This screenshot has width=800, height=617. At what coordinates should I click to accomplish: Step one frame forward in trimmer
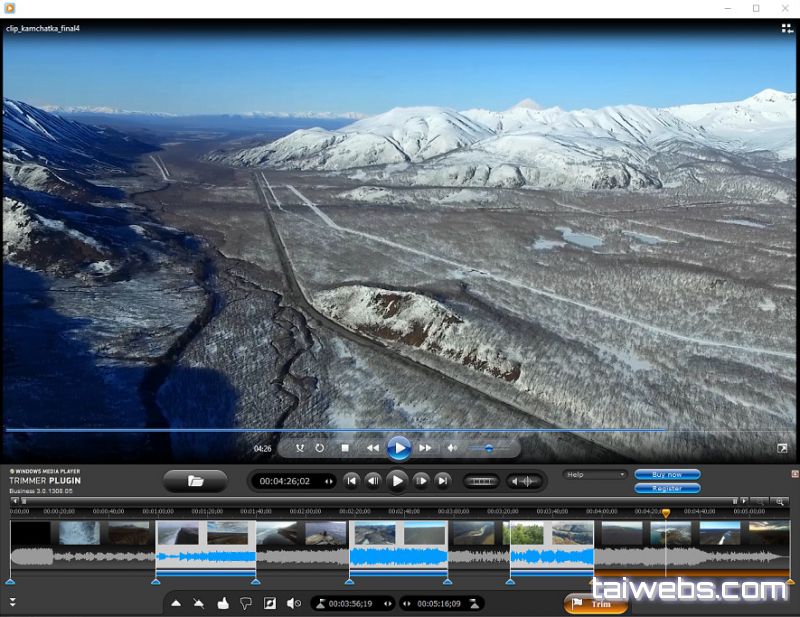[x=421, y=481]
